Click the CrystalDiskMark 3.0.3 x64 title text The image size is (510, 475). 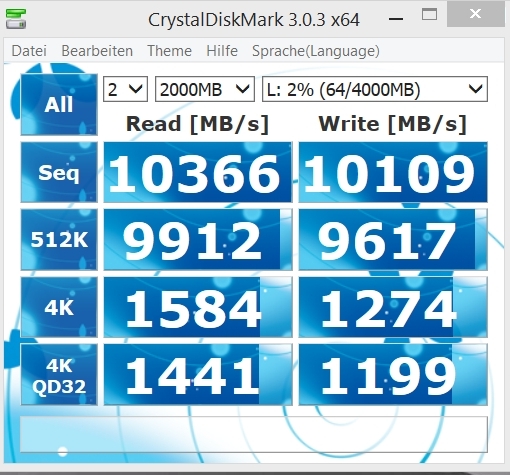(254, 20)
